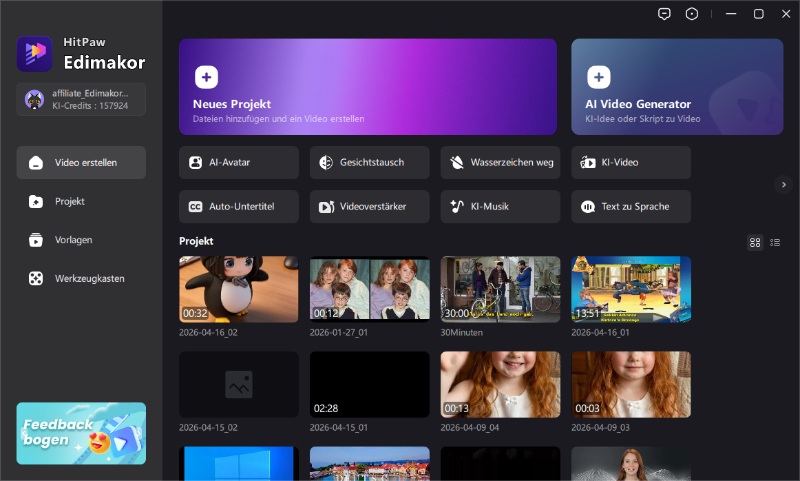Open the Text zu Sprache tool
This screenshot has height=481, width=800.
(x=631, y=207)
